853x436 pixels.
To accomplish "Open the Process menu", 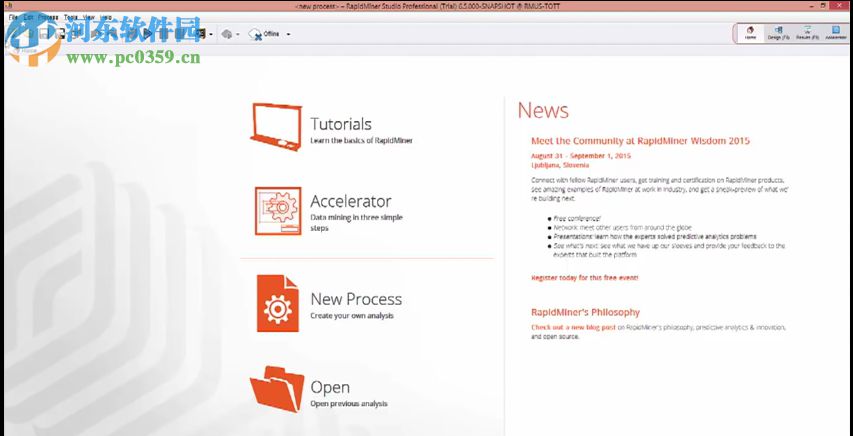I will [x=48, y=17].
